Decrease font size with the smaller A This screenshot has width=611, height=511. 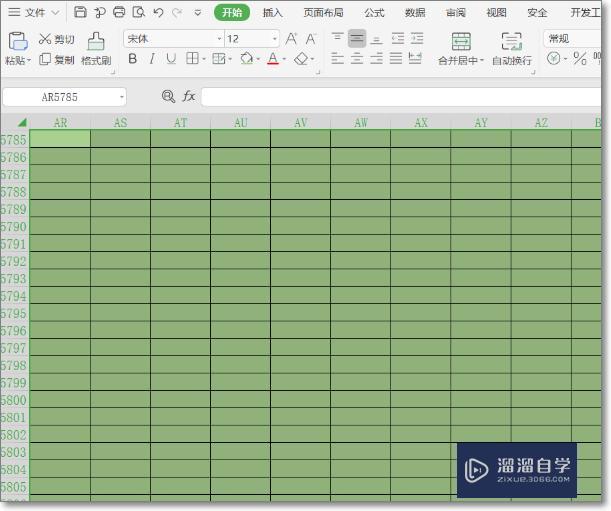311,39
